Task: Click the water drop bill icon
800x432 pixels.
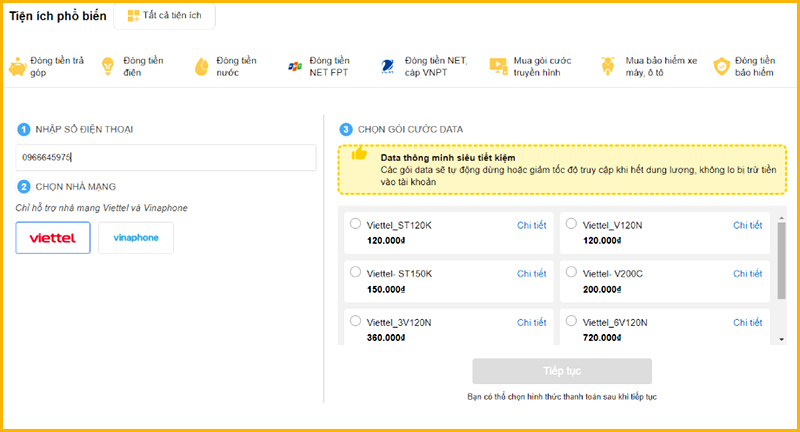Action: point(200,67)
